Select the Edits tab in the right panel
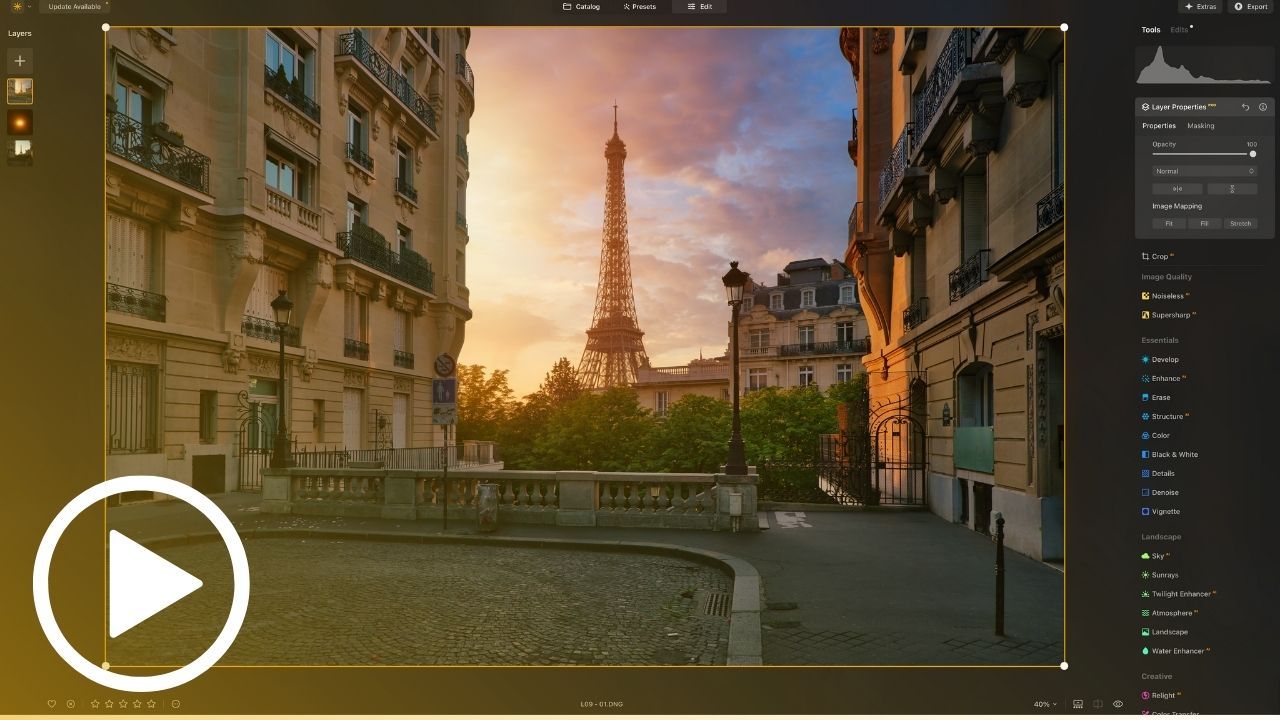This screenshot has width=1280, height=720. coord(1180,30)
